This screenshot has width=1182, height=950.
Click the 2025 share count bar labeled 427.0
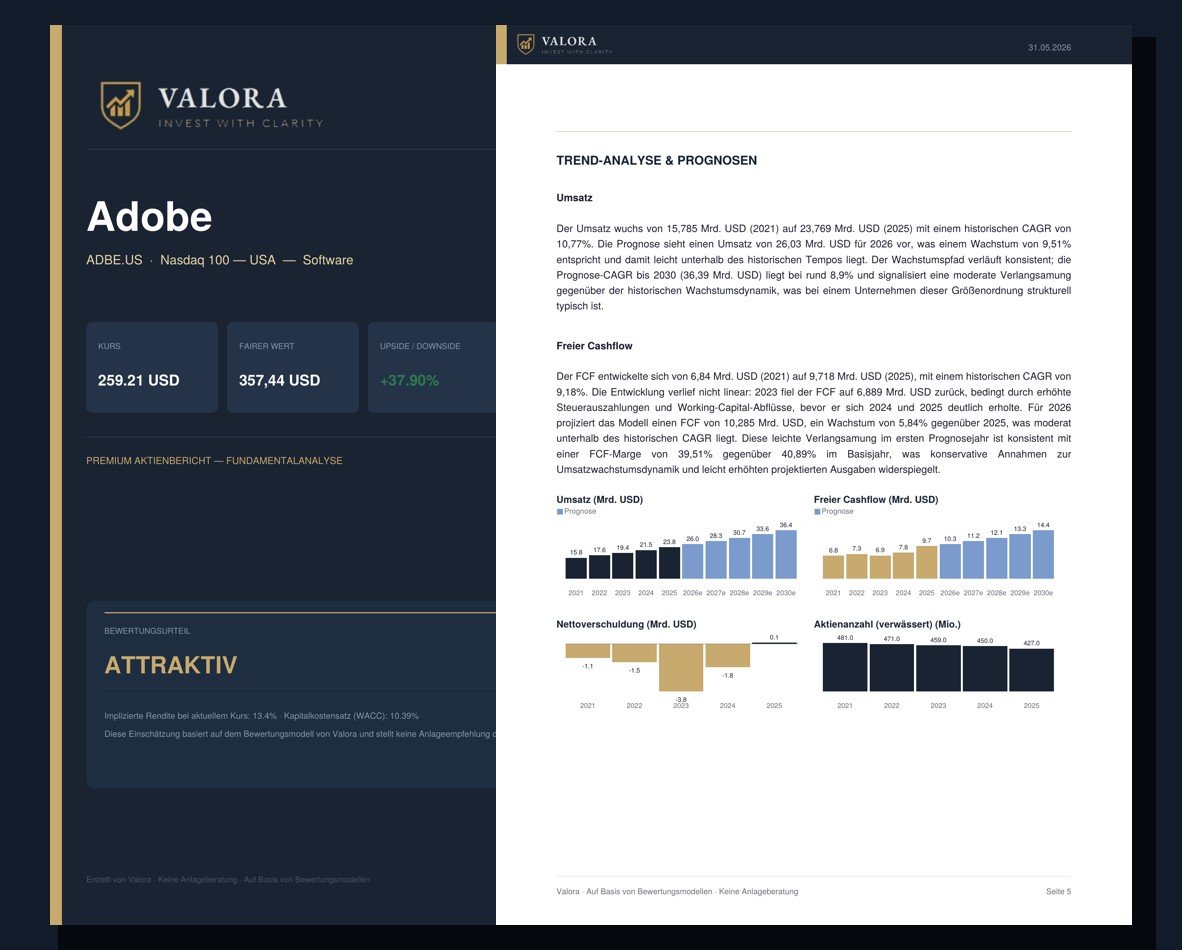pos(1032,670)
